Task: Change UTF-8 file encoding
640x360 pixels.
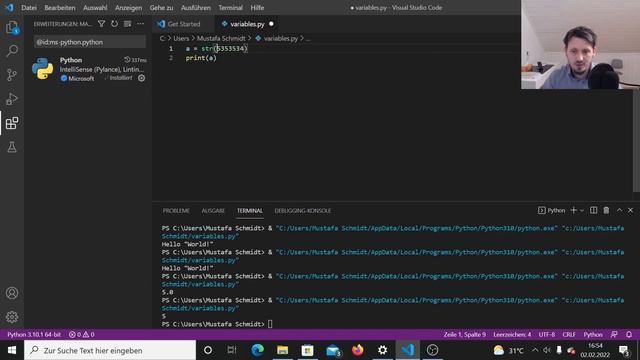Action: pos(547,334)
